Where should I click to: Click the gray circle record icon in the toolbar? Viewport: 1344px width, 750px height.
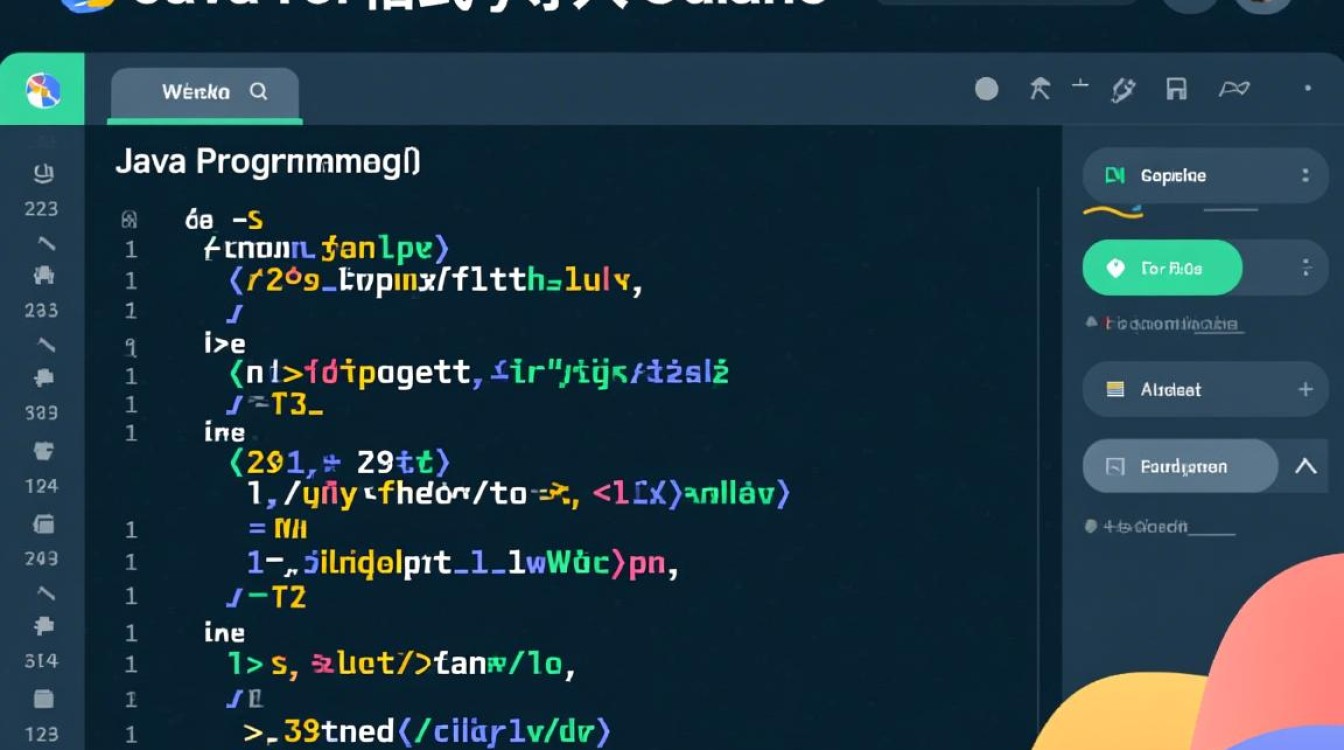pyautogui.click(x=987, y=89)
